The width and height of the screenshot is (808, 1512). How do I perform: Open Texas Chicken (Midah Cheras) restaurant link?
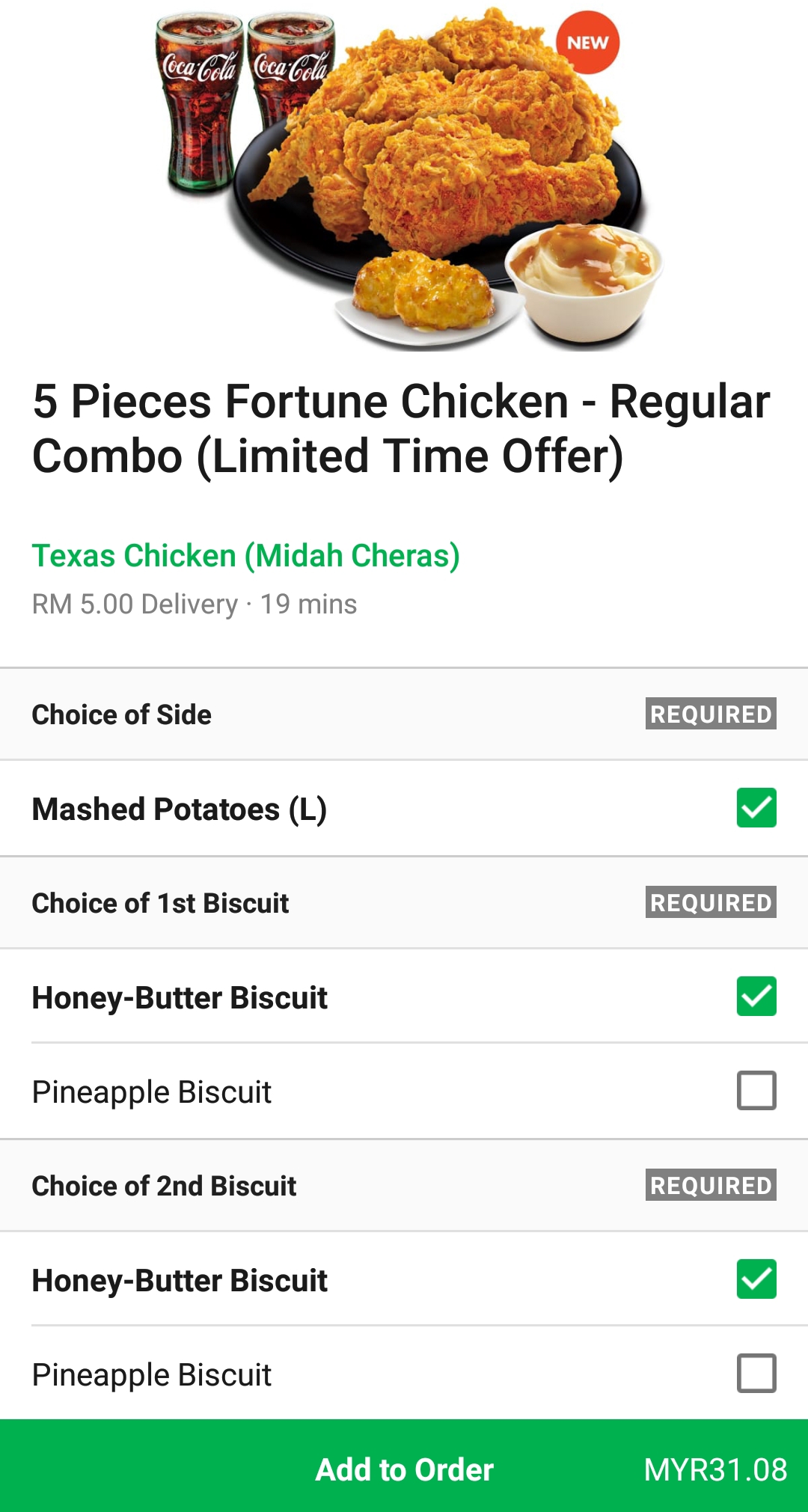245,555
